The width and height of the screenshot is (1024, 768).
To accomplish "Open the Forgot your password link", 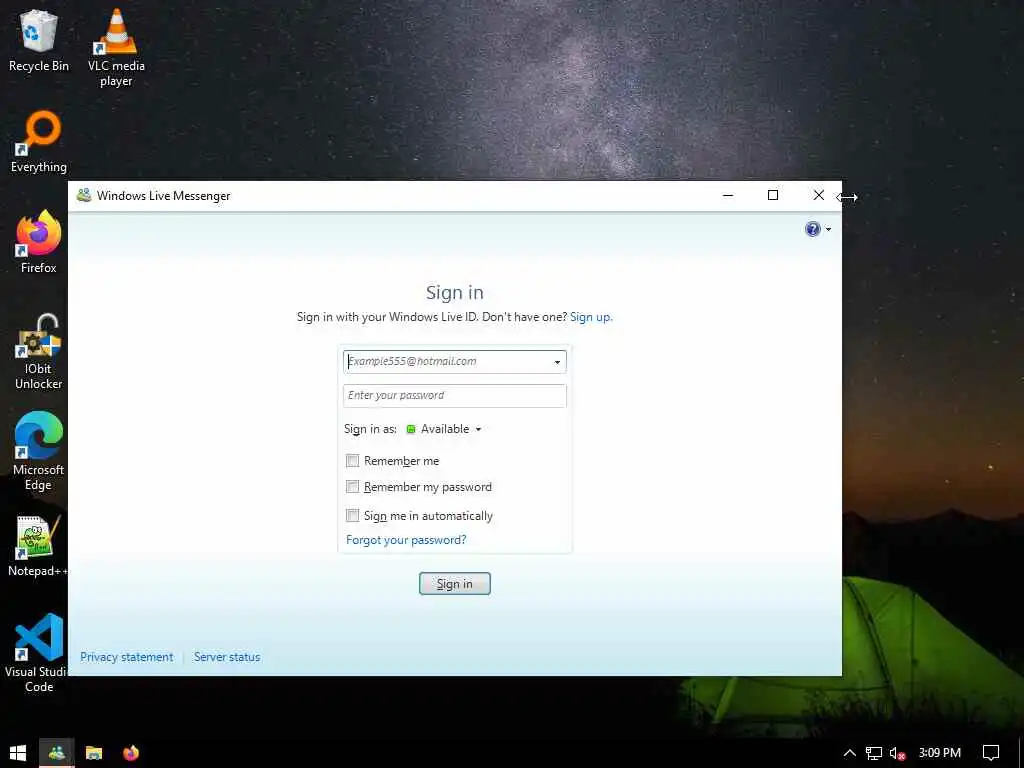I will tap(406, 540).
